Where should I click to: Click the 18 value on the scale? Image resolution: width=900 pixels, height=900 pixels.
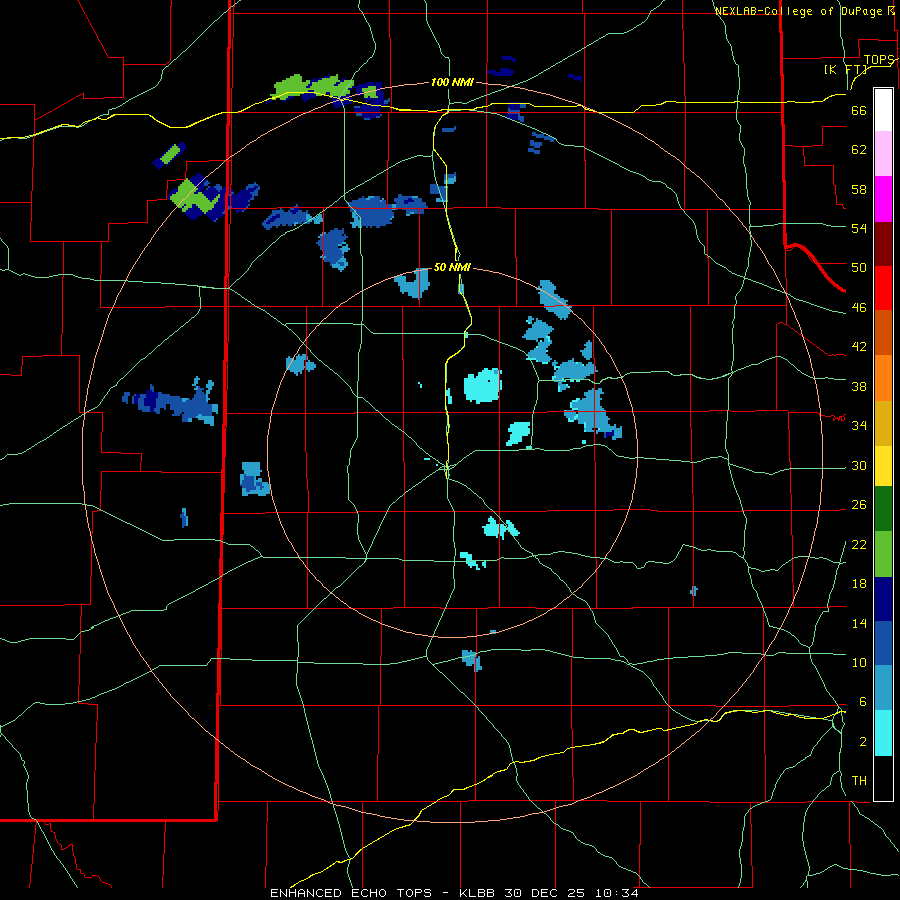pyautogui.click(x=859, y=584)
